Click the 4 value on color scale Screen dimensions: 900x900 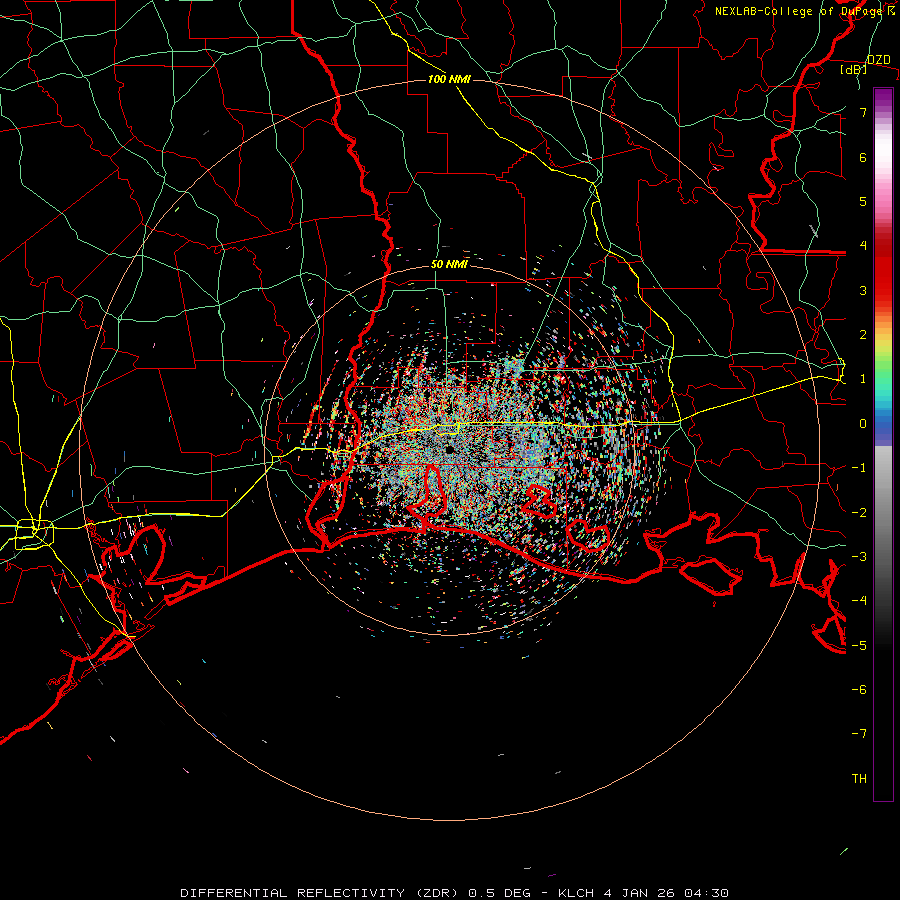(x=863, y=246)
